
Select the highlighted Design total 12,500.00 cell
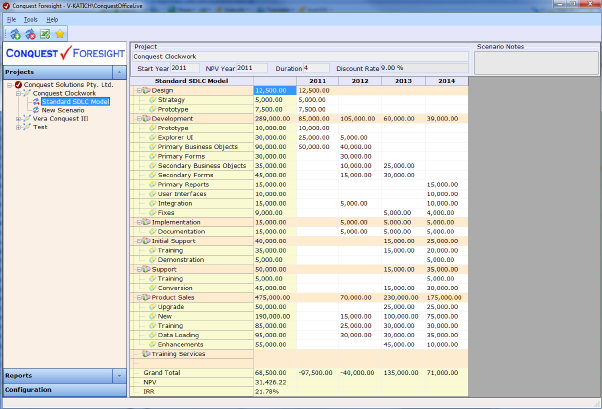pos(275,90)
